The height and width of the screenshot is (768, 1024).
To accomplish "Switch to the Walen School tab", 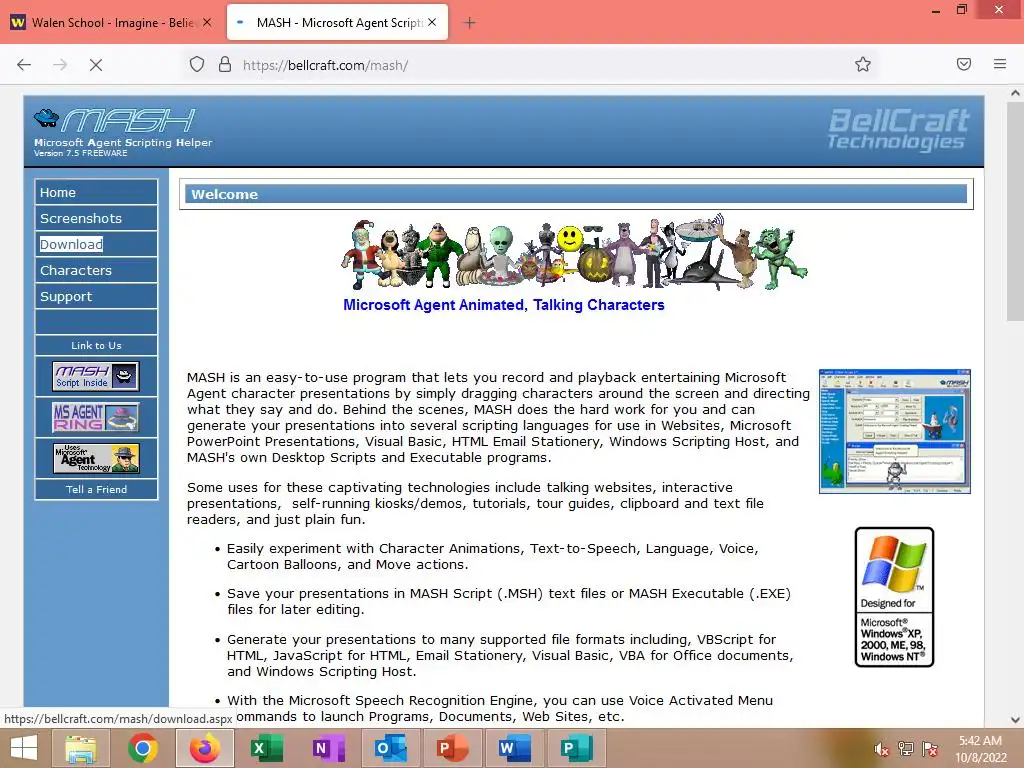I will point(112,23).
